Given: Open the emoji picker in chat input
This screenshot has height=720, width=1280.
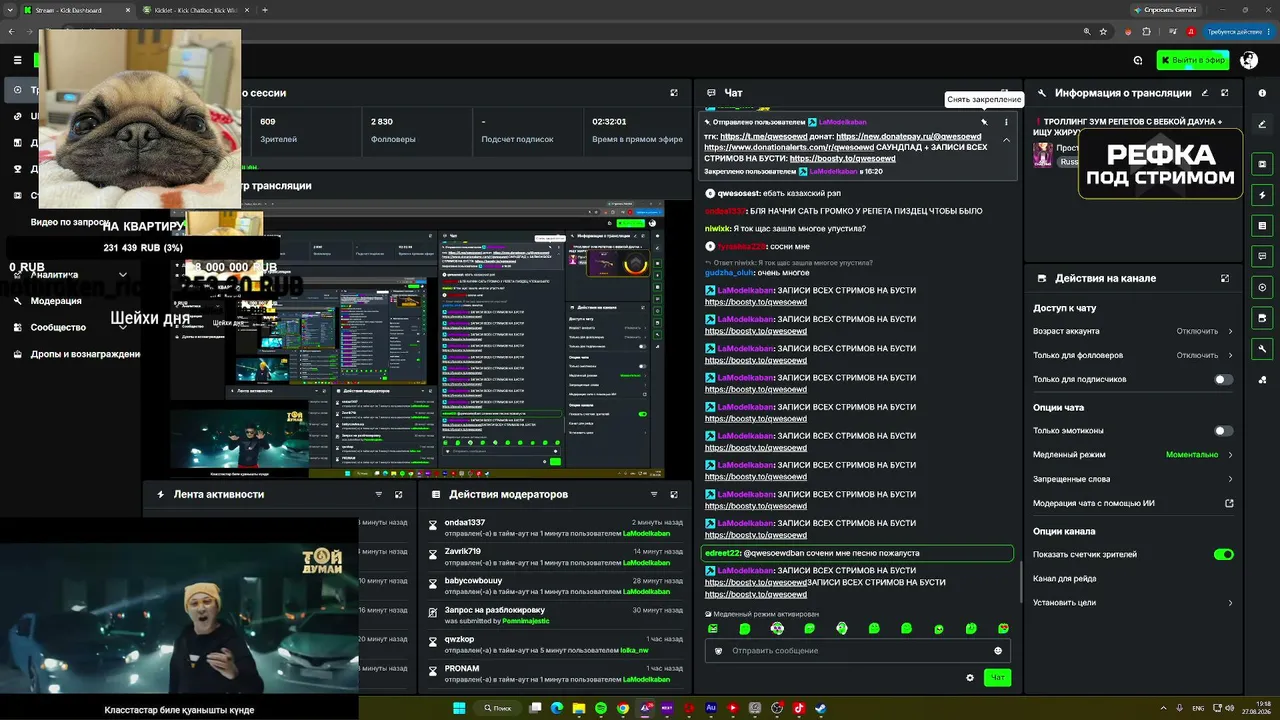Looking at the screenshot, I should 998,651.
